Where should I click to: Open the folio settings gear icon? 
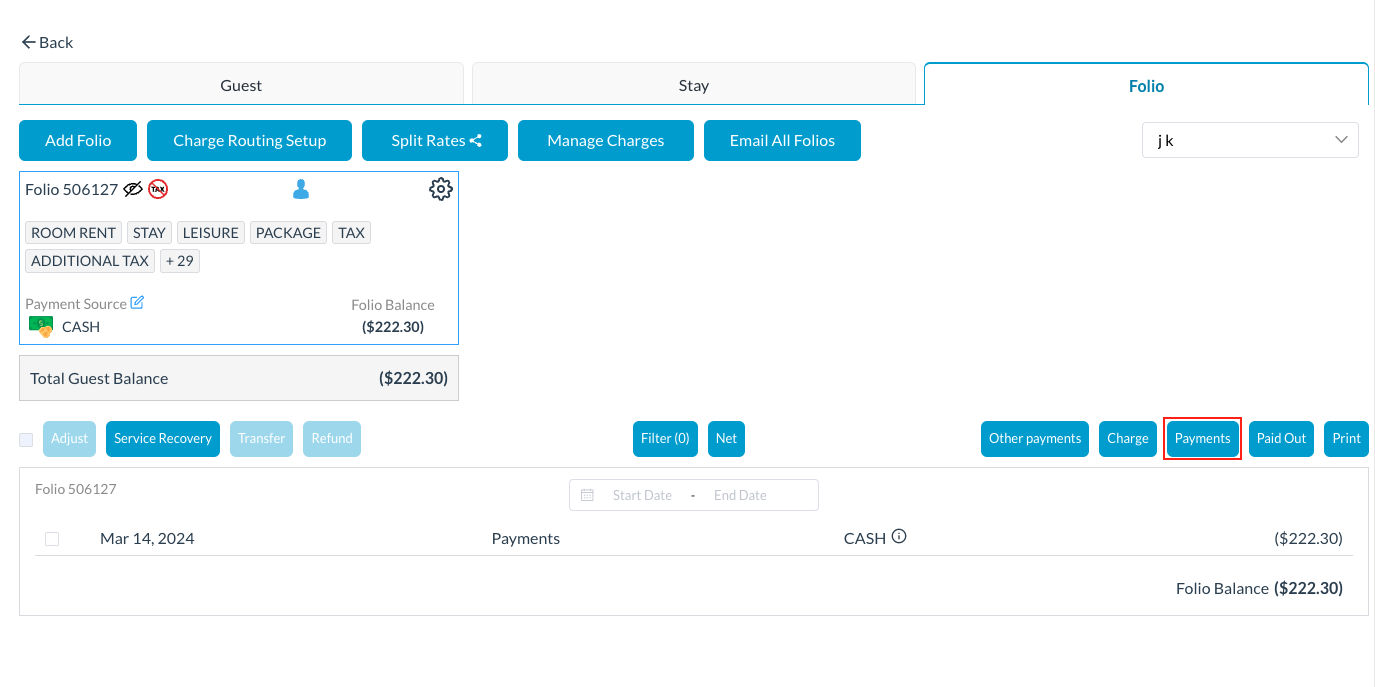coord(441,188)
